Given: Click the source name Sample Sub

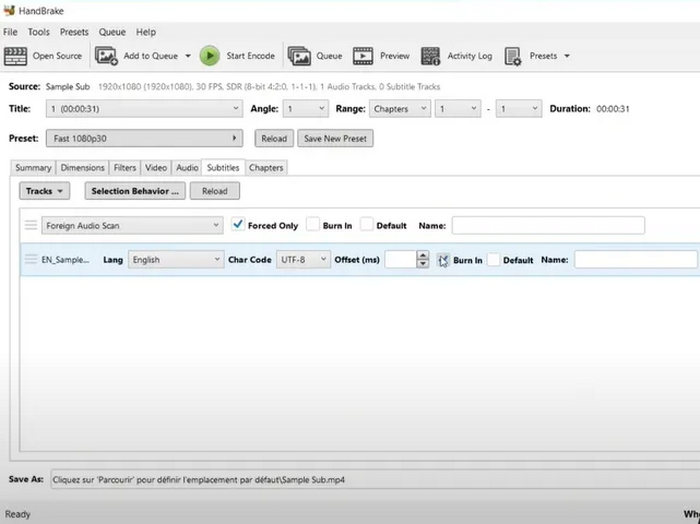Looking at the screenshot, I should (x=68, y=87).
